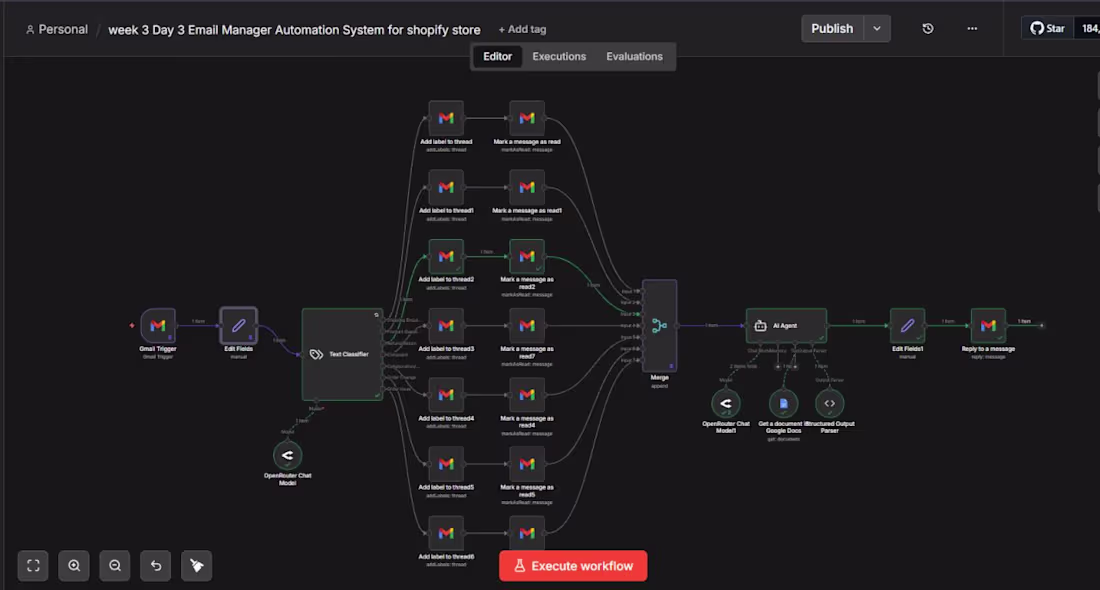Open the three-dot options menu

[971, 29]
